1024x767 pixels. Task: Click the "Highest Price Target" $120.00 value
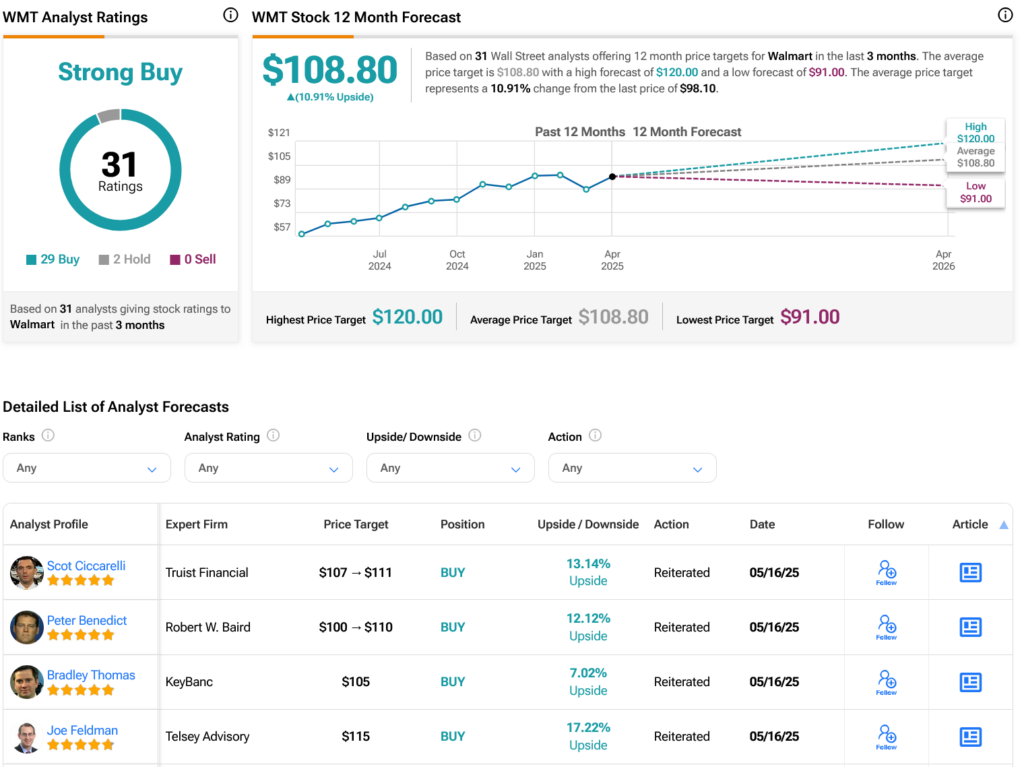point(408,317)
